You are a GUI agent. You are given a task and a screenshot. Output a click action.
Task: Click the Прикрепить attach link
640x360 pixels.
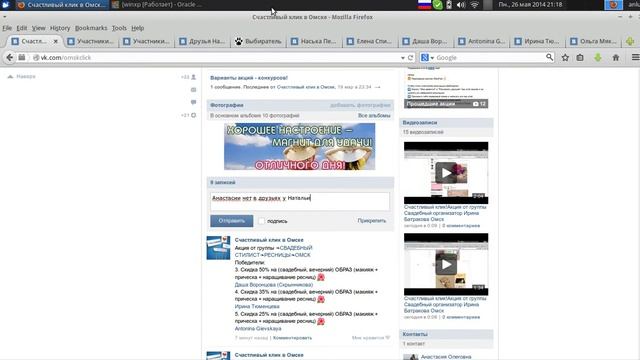[x=371, y=221]
